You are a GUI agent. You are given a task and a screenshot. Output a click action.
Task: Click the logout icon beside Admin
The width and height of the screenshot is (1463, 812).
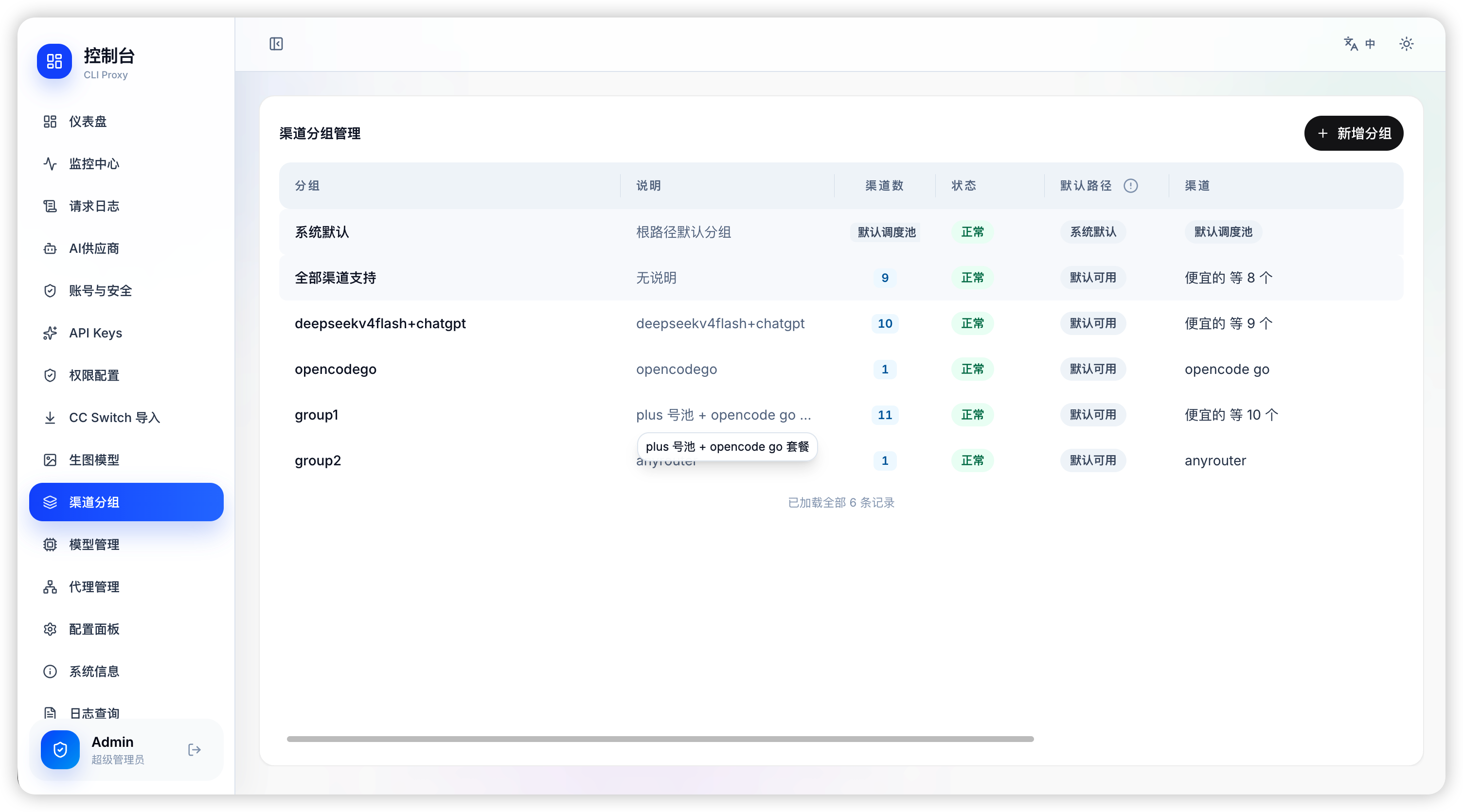(x=194, y=750)
